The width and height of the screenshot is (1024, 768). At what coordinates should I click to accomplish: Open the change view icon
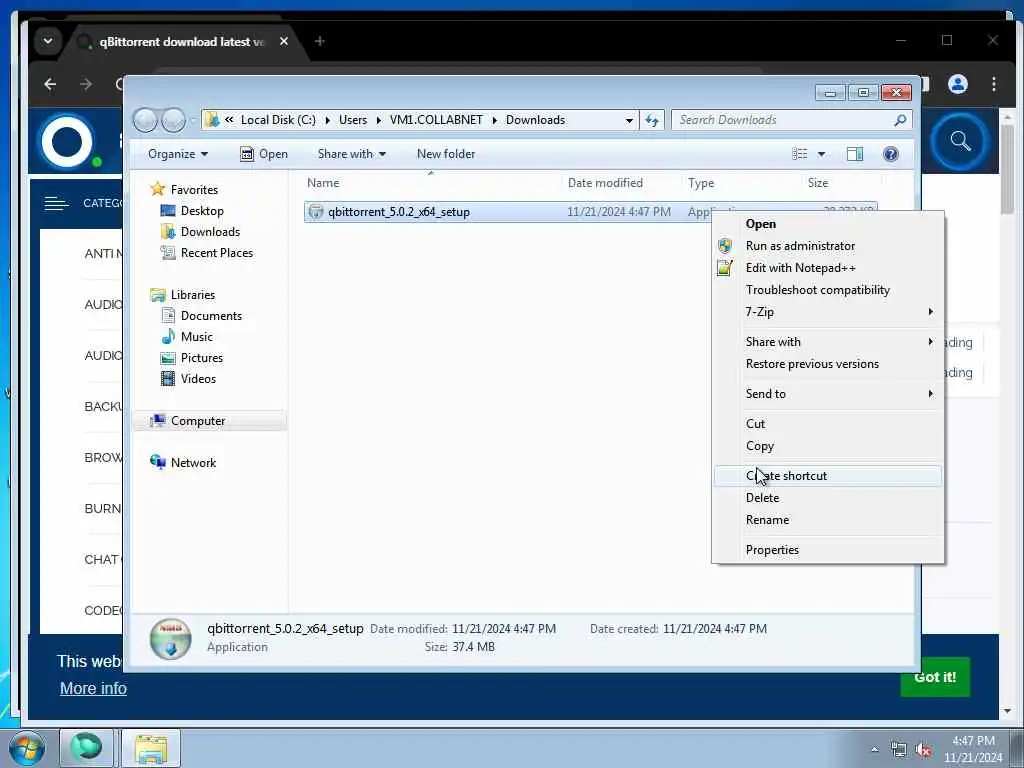[799, 154]
